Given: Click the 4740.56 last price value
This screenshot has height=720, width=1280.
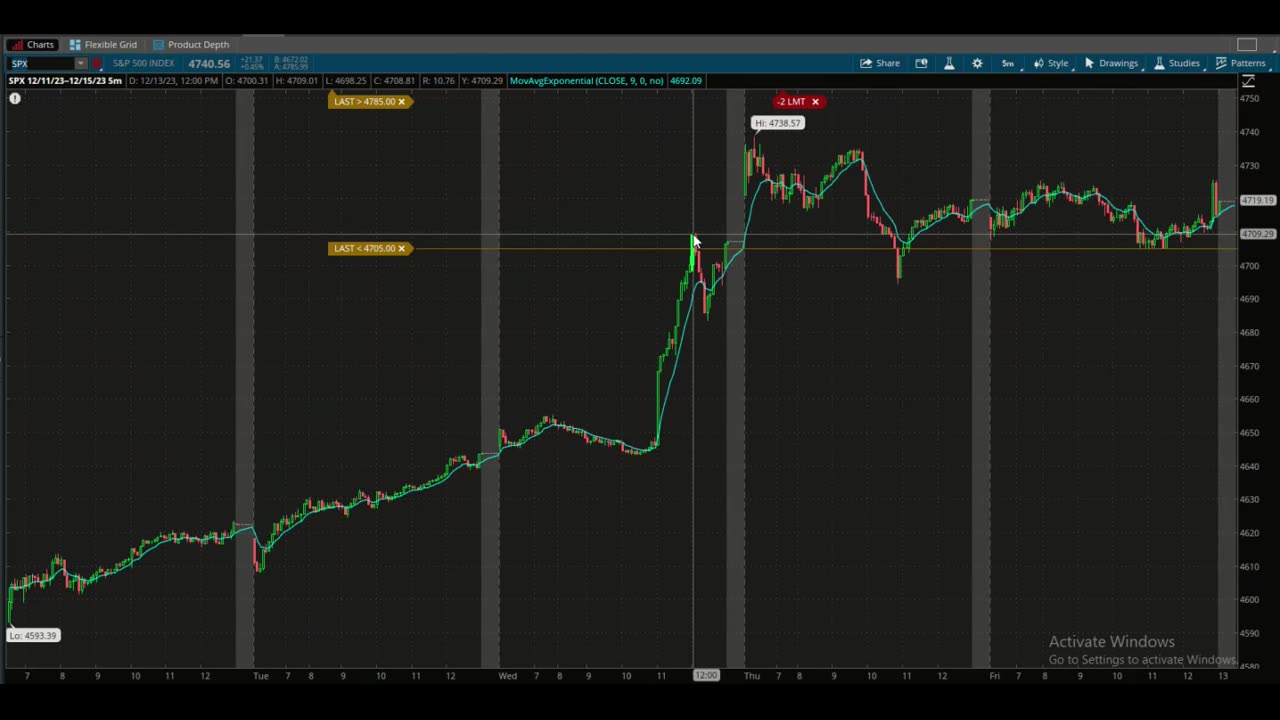Looking at the screenshot, I should click(209, 63).
